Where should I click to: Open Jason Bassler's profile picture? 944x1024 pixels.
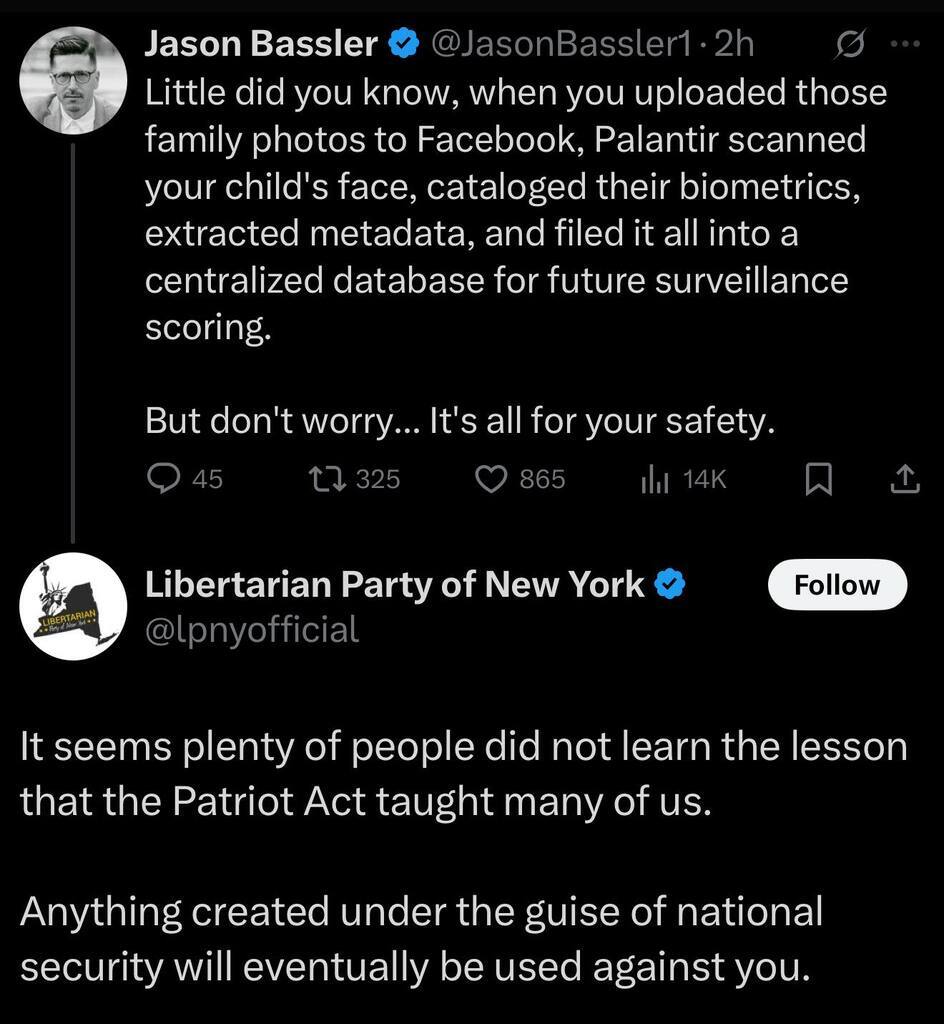74,80
